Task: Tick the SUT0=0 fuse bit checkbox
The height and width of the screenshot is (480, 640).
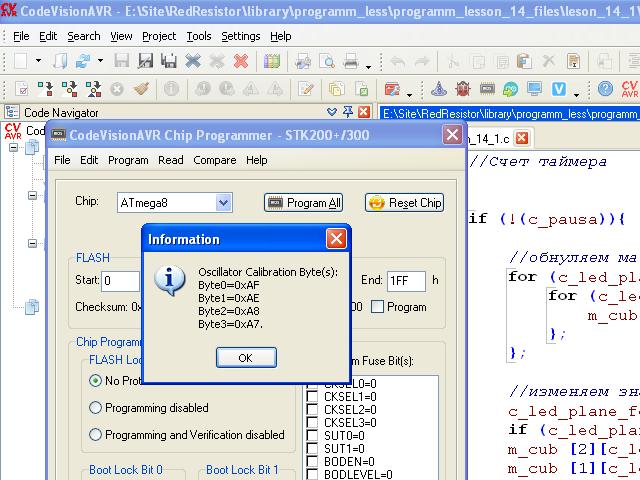Action: click(x=313, y=436)
